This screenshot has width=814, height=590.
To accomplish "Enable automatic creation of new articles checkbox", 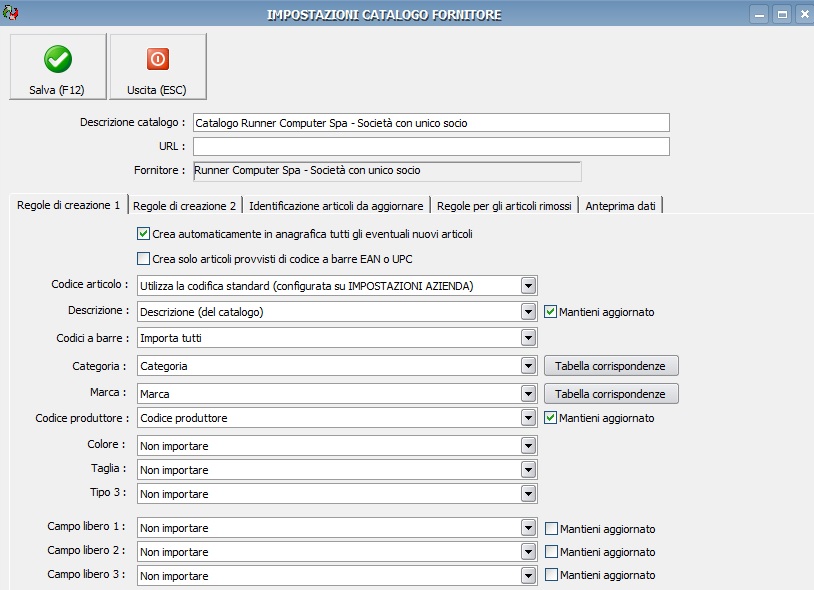I will (143, 234).
